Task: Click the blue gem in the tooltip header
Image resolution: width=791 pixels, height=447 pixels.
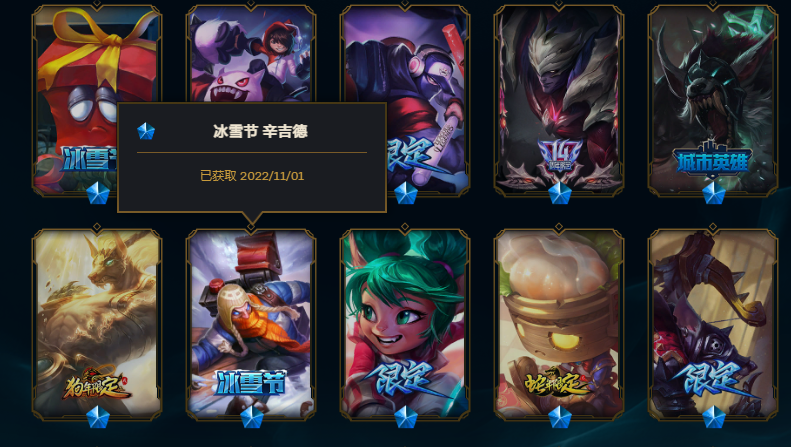Action: click(146, 131)
